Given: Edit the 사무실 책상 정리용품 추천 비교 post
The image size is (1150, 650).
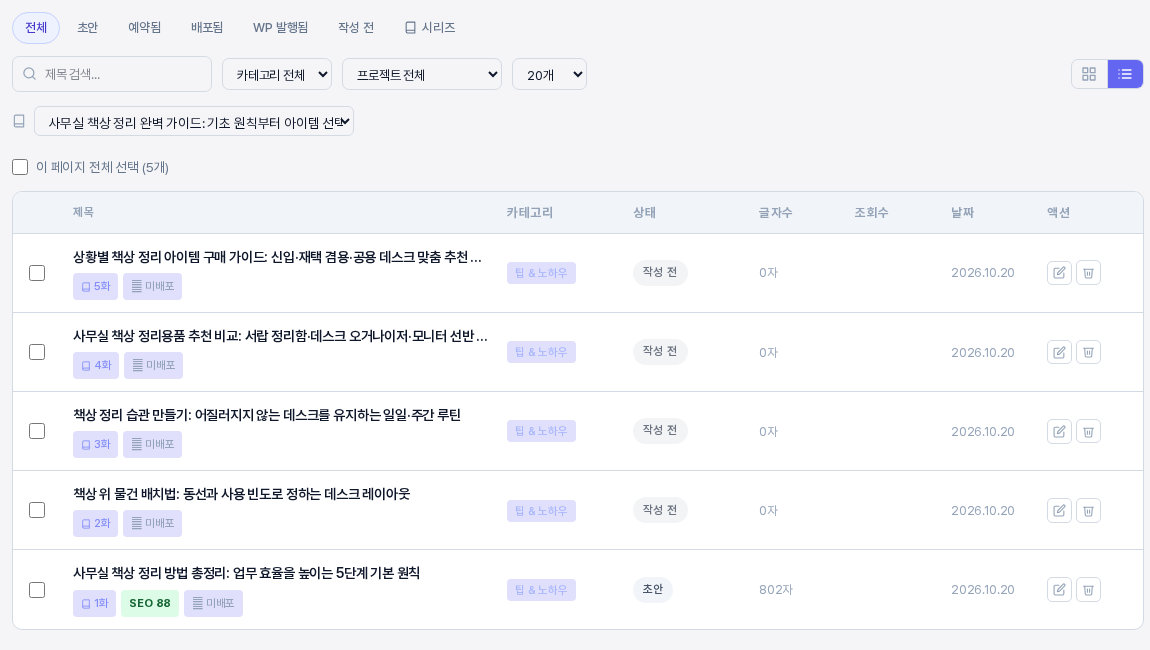Looking at the screenshot, I should click(1059, 352).
